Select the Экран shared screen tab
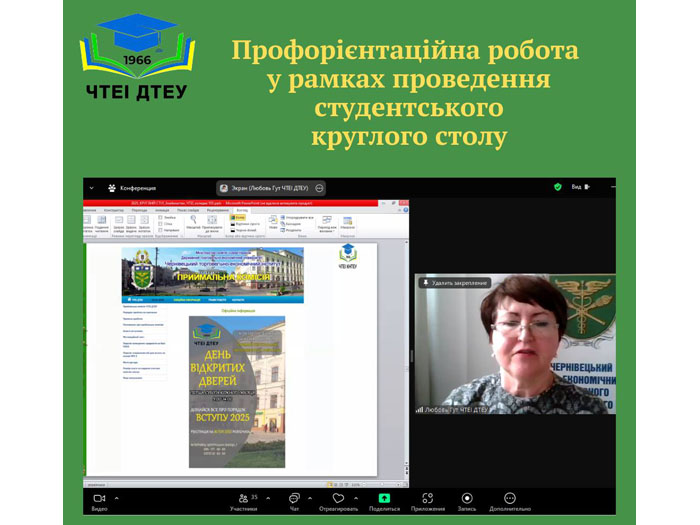700x525 pixels. pyautogui.click(x=265, y=187)
